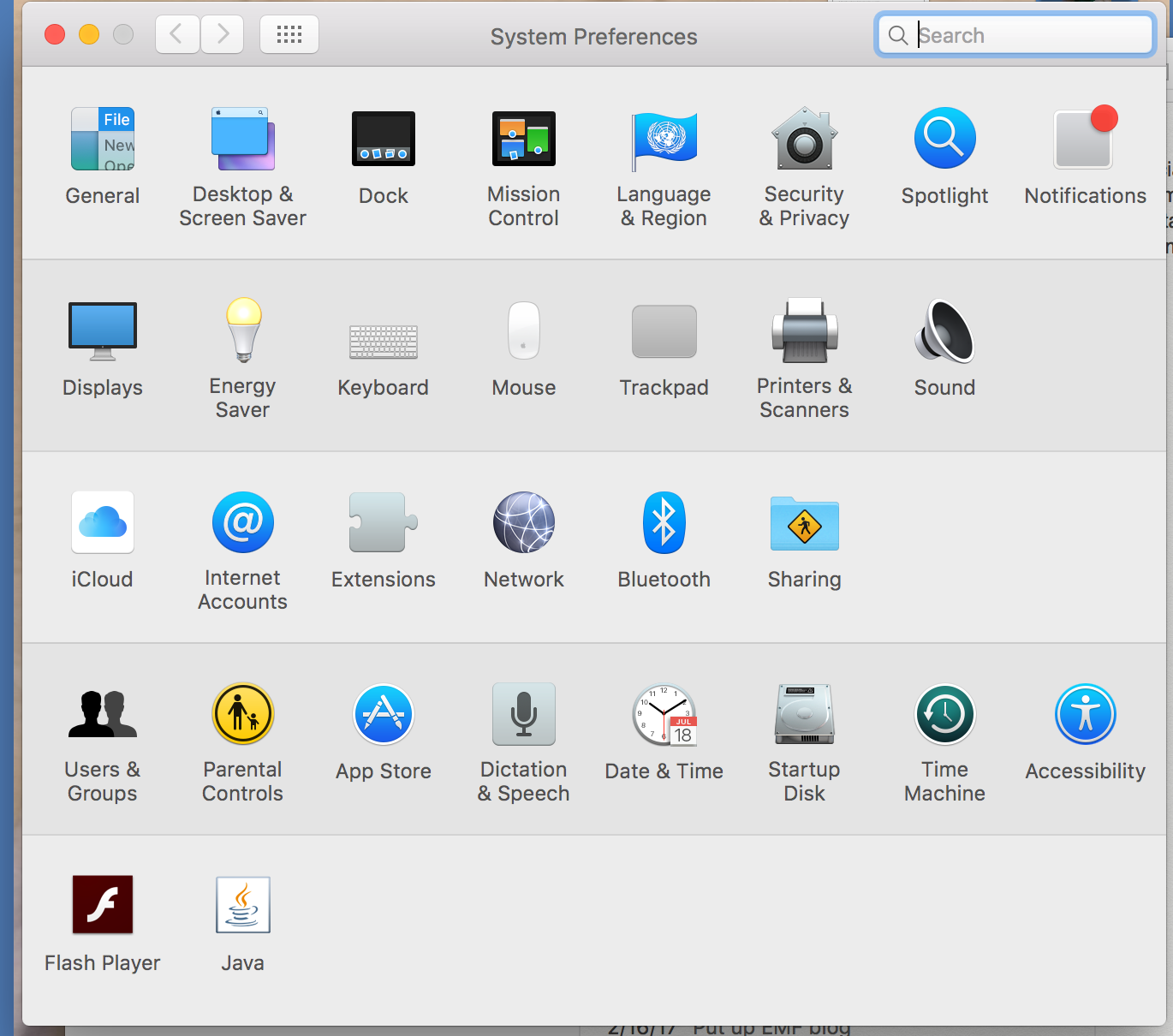
Task: Open the Sound preferences icon
Action: [x=945, y=330]
